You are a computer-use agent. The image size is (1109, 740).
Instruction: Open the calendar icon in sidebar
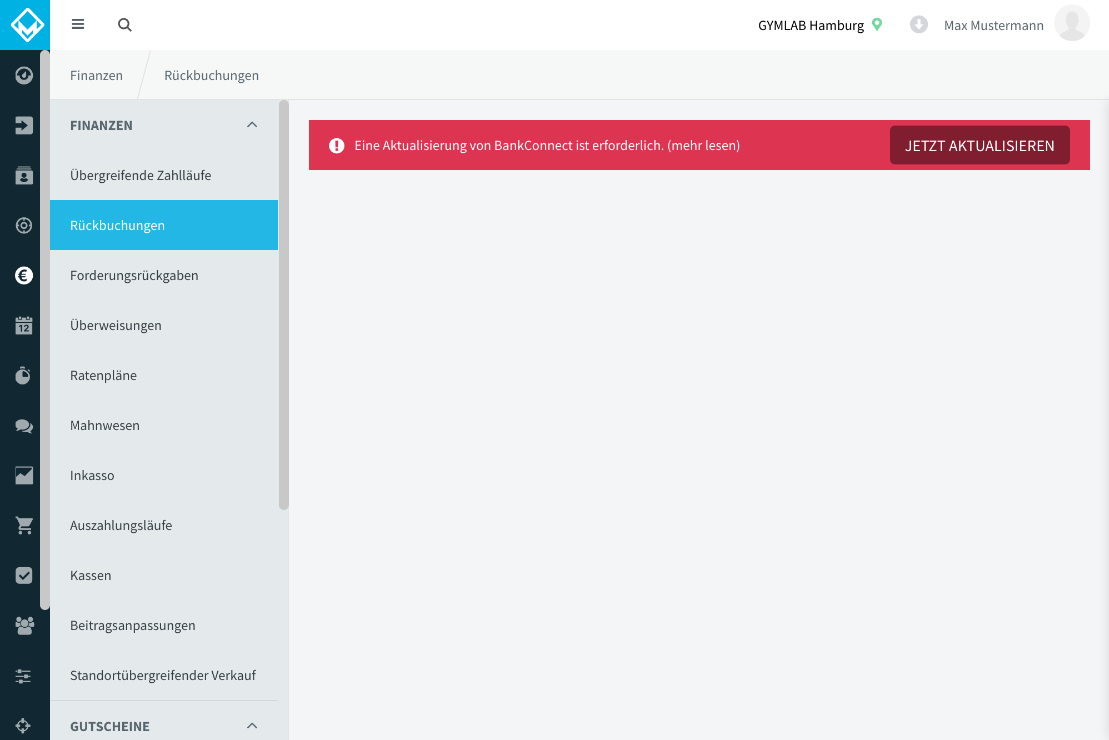(24, 325)
